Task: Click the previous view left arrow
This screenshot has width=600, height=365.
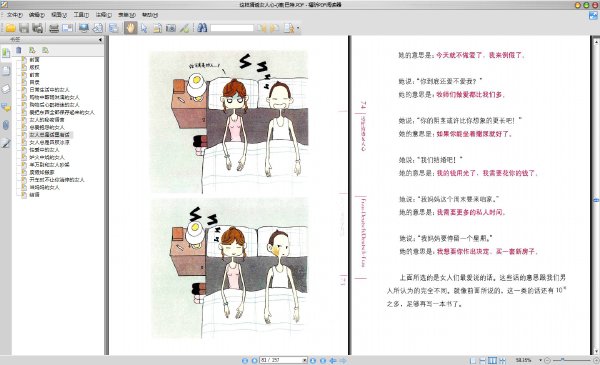Action: tap(333, 360)
